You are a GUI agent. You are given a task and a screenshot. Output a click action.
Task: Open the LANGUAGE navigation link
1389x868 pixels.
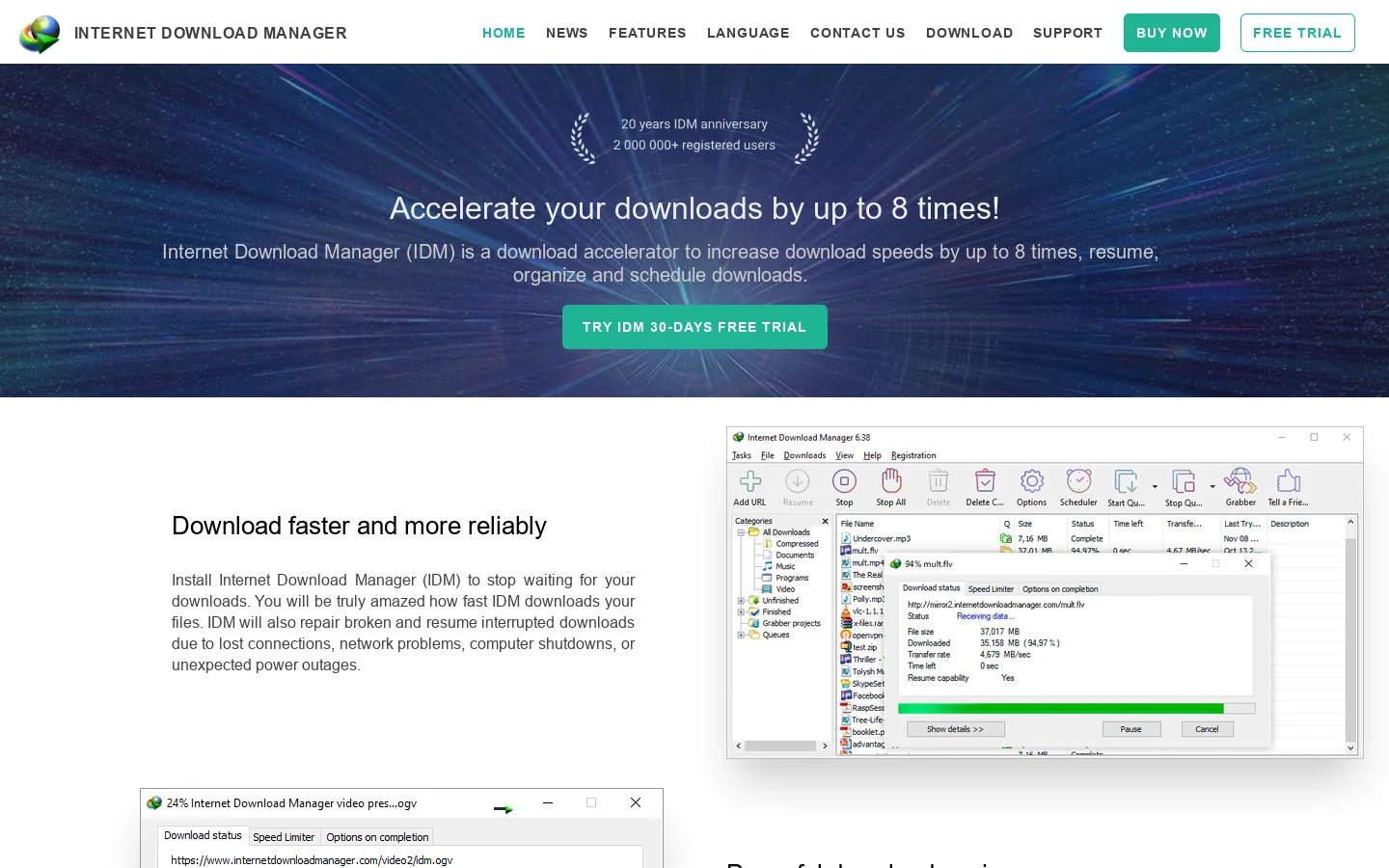click(749, 33)
